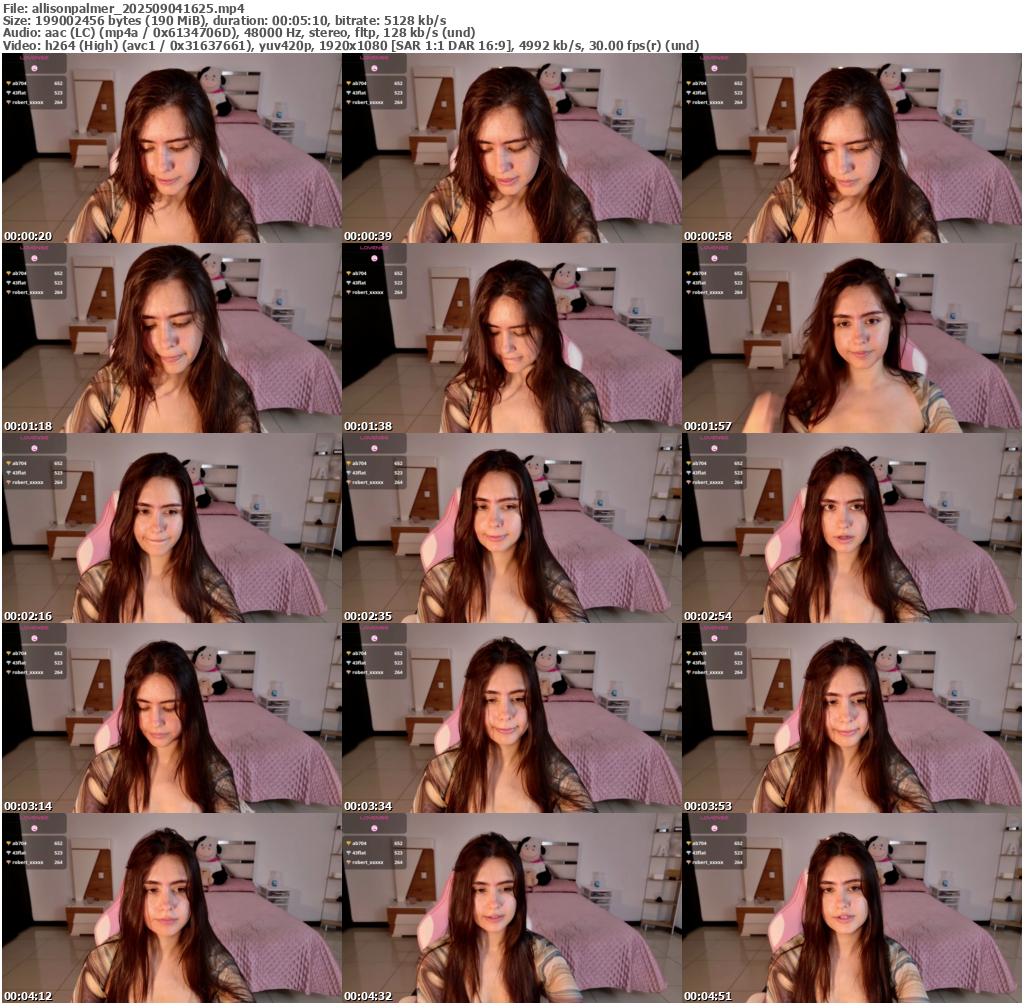
Task: Click the 'File: allisonpalmer_202509041625.mp4' header line
Action: pos(124,8)
